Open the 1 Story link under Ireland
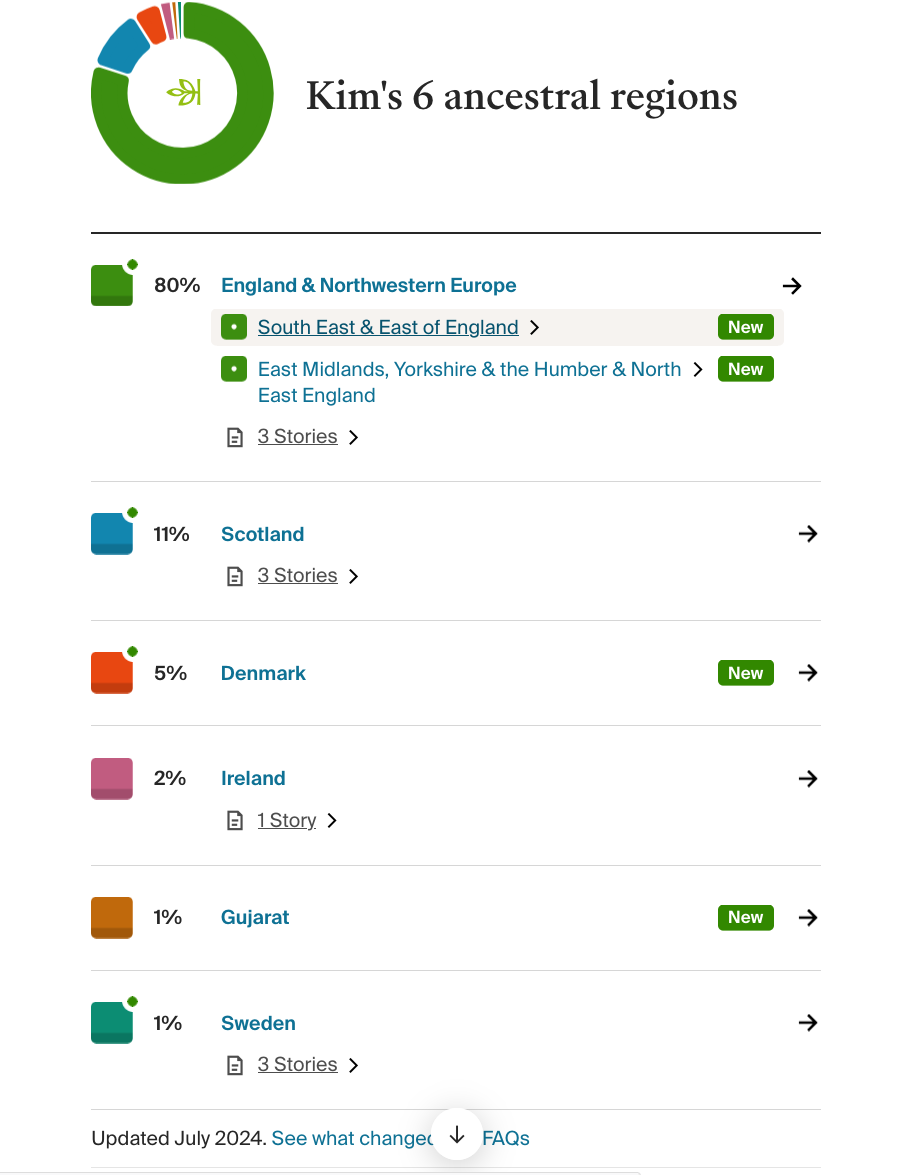Screen dimensions: 907x1175 pos(286,821)
